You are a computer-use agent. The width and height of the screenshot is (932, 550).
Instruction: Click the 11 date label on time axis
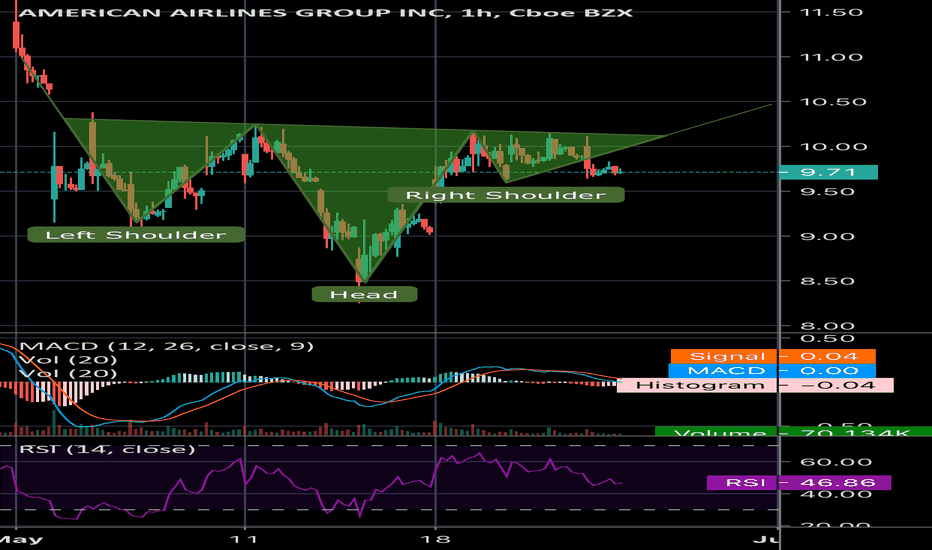(x=244, y=539)
